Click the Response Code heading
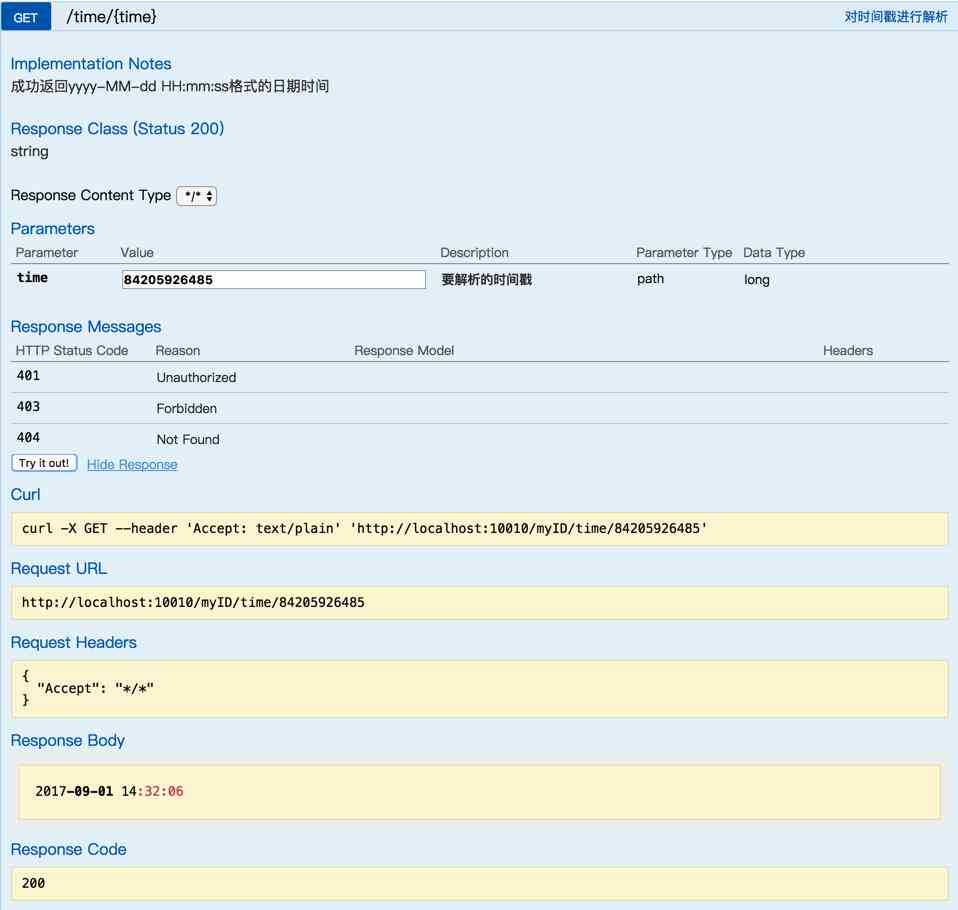Viewport: 958px width, 910px height. point(68,849)
